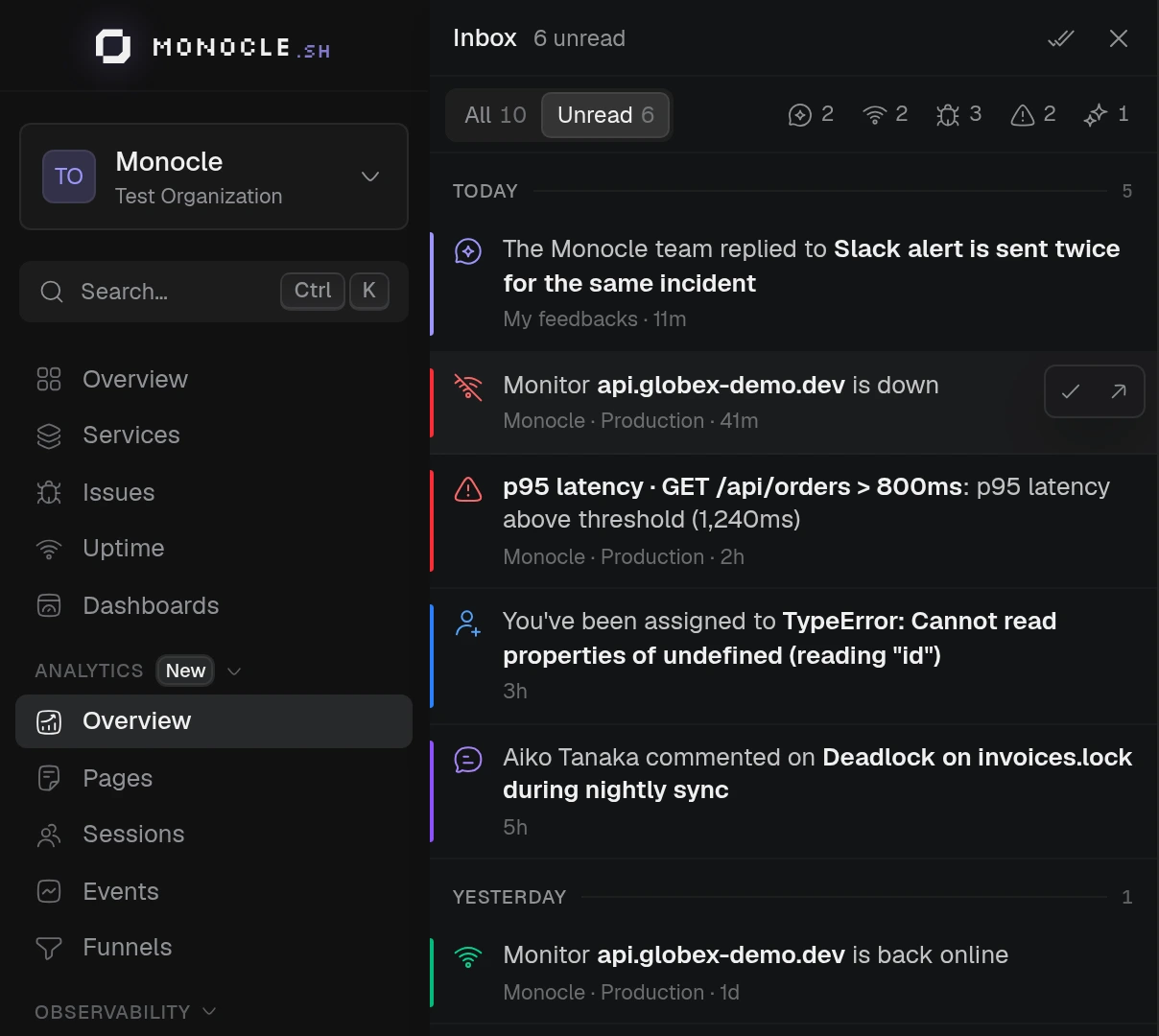Open Slack alert sent twice feedback notification
1159x1036 pixels.
tap(794, 283)
